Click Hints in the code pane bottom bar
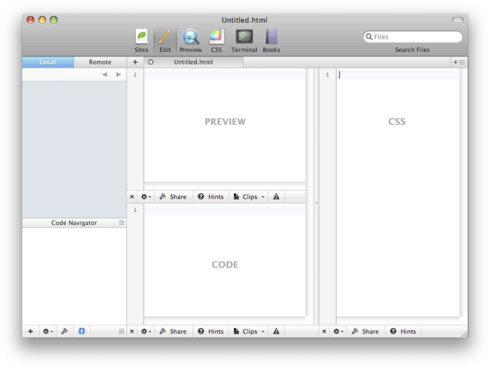Viewport: 490px width, 368px height. (211, 331)
